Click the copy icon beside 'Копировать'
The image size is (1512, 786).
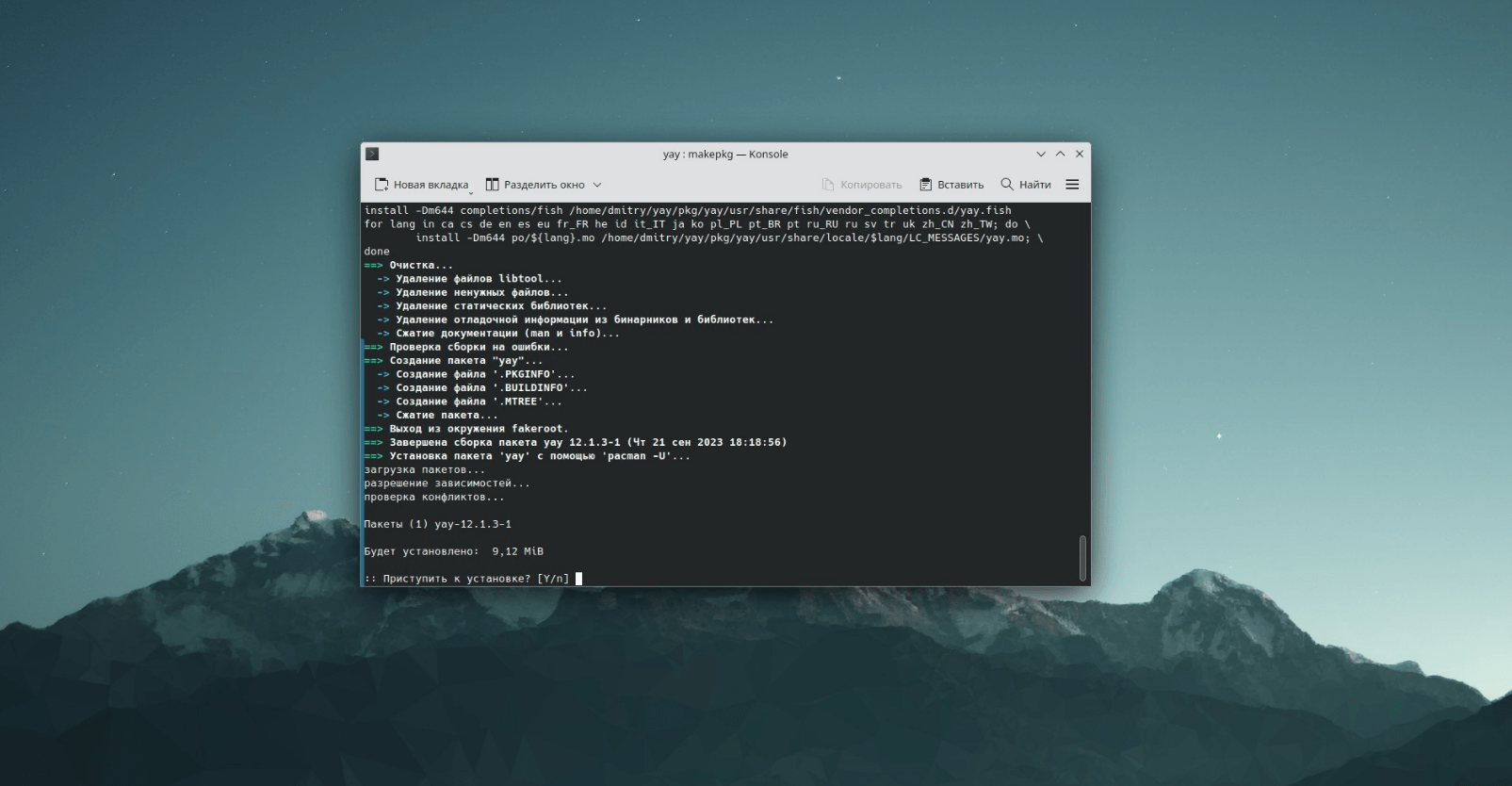point(828,185)
